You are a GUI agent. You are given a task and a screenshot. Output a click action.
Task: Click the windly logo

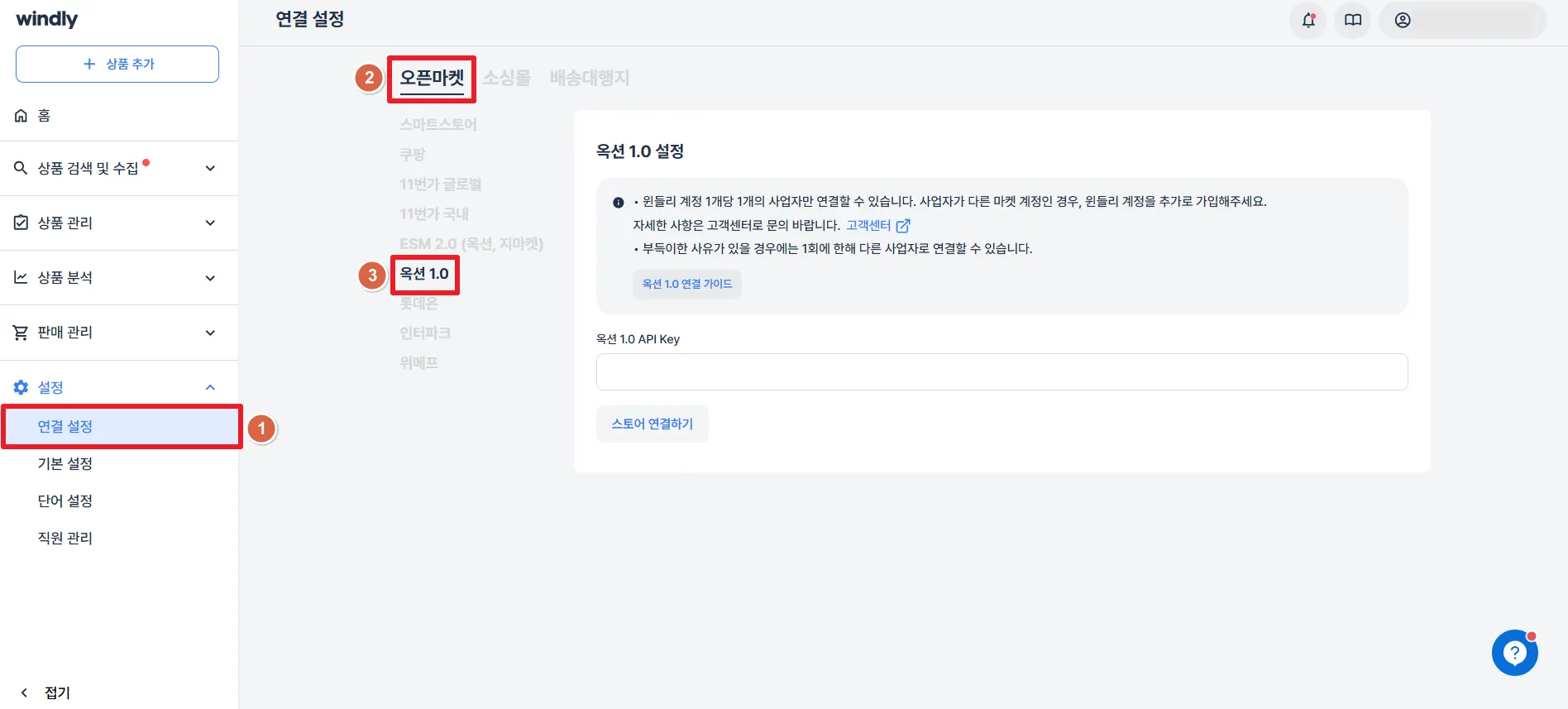[47, 19]
